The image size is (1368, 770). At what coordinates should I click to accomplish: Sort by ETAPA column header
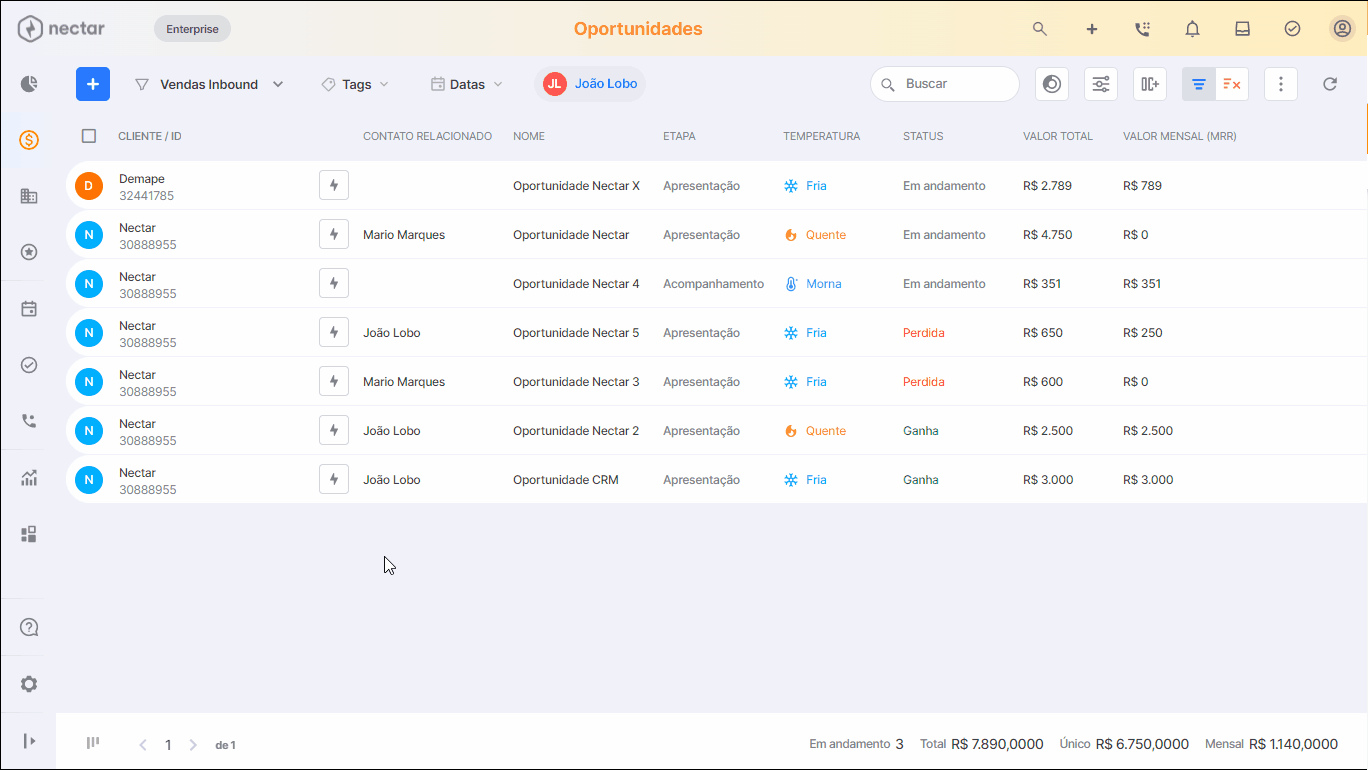679,136
